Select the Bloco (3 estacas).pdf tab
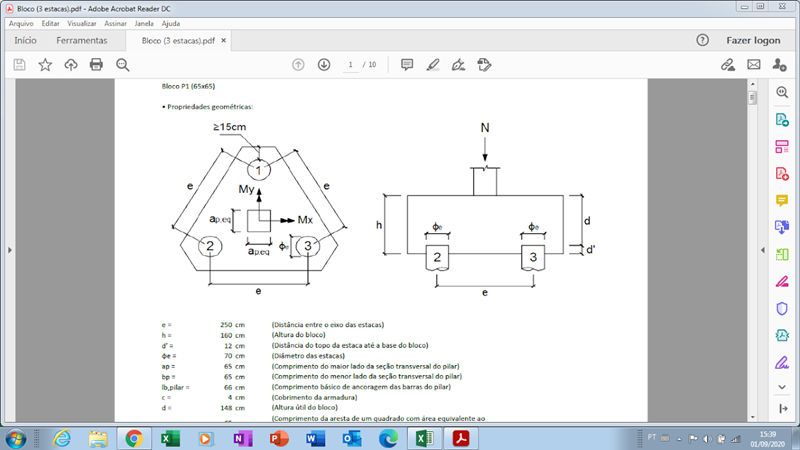Image resolution: width=800 pixels, height=450 pixels. tap(178, 41)
